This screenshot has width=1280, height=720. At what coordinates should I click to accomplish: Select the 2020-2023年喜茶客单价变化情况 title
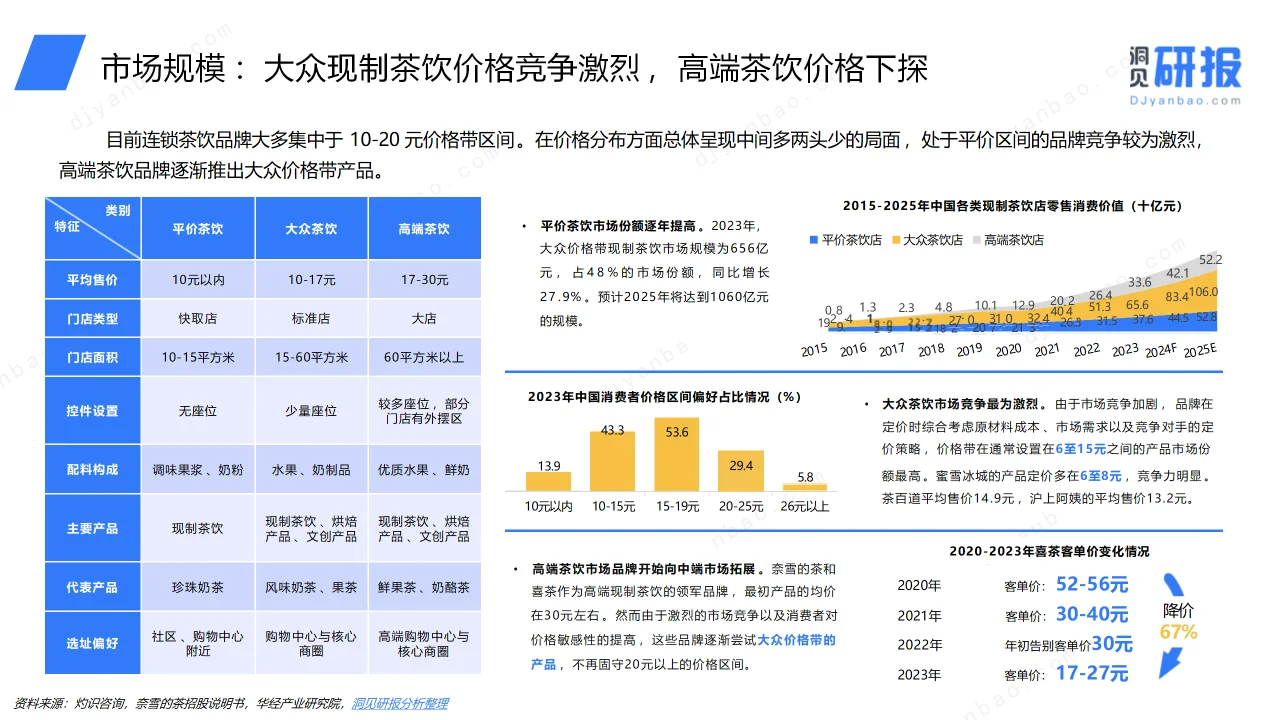(x=1049, y=551)
